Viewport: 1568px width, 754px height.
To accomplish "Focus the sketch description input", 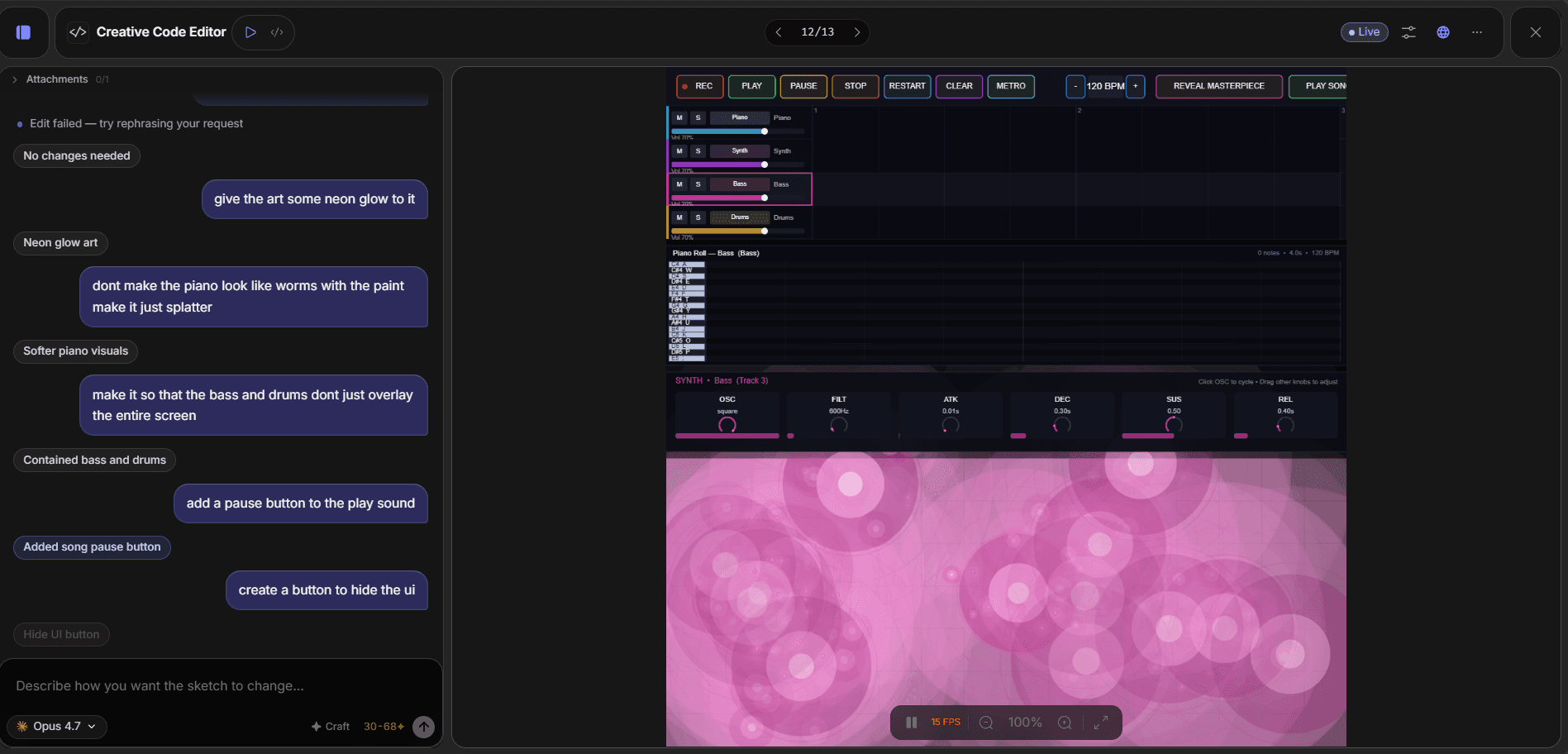I will click(221, 686).
